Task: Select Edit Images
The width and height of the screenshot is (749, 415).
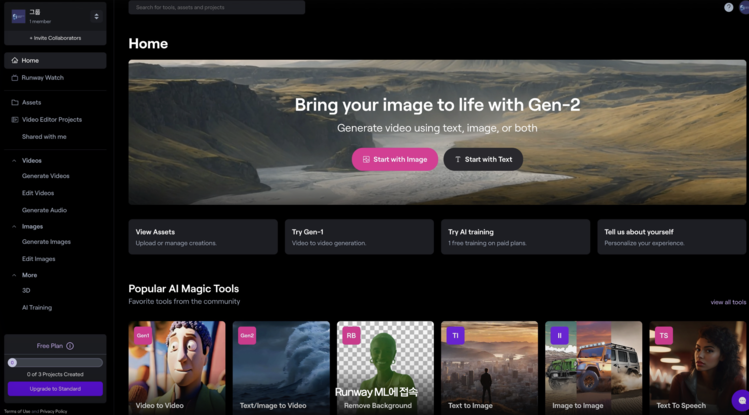Action: pos(39,259)
